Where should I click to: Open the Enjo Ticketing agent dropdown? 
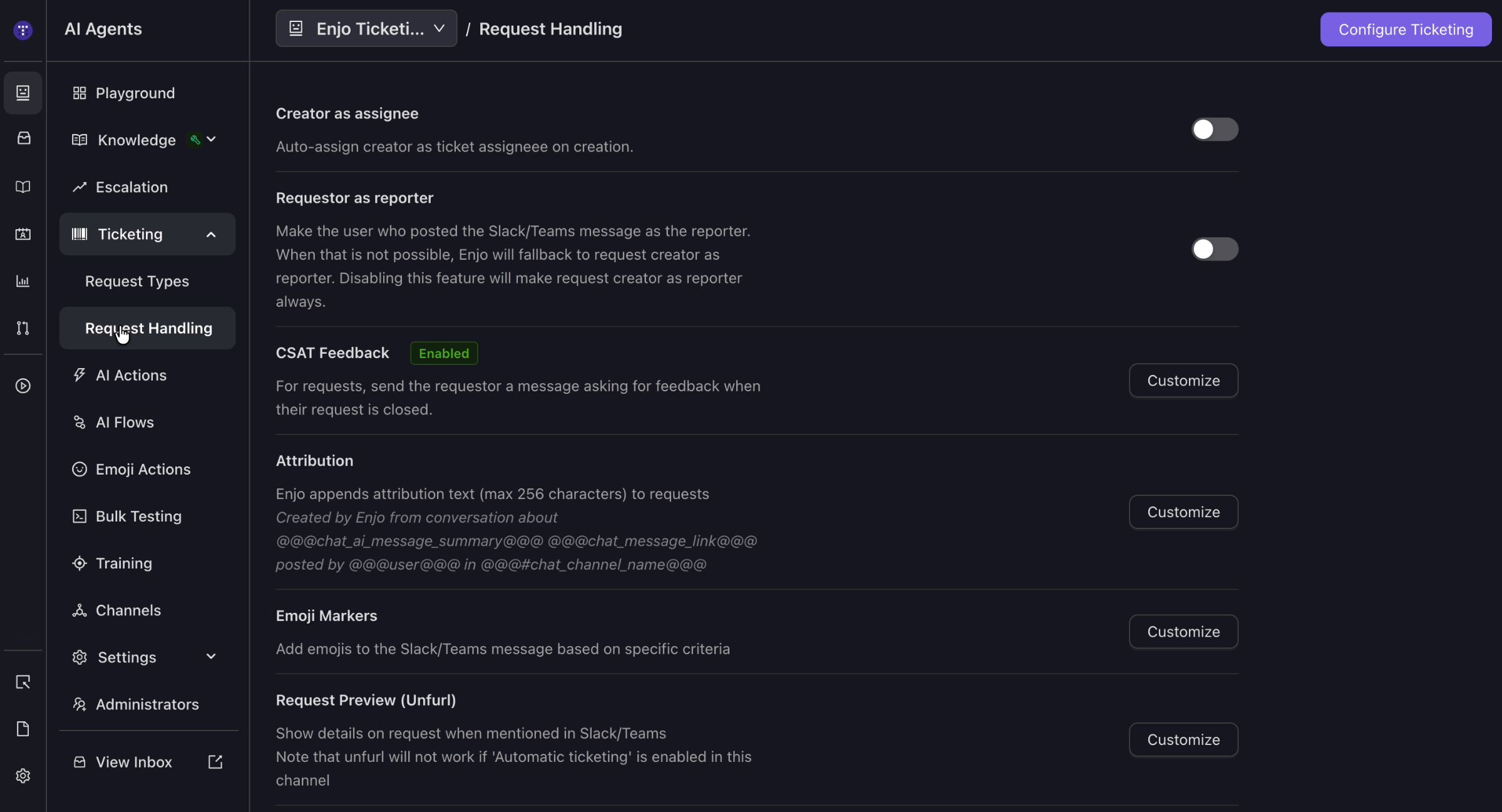[366, 28]
